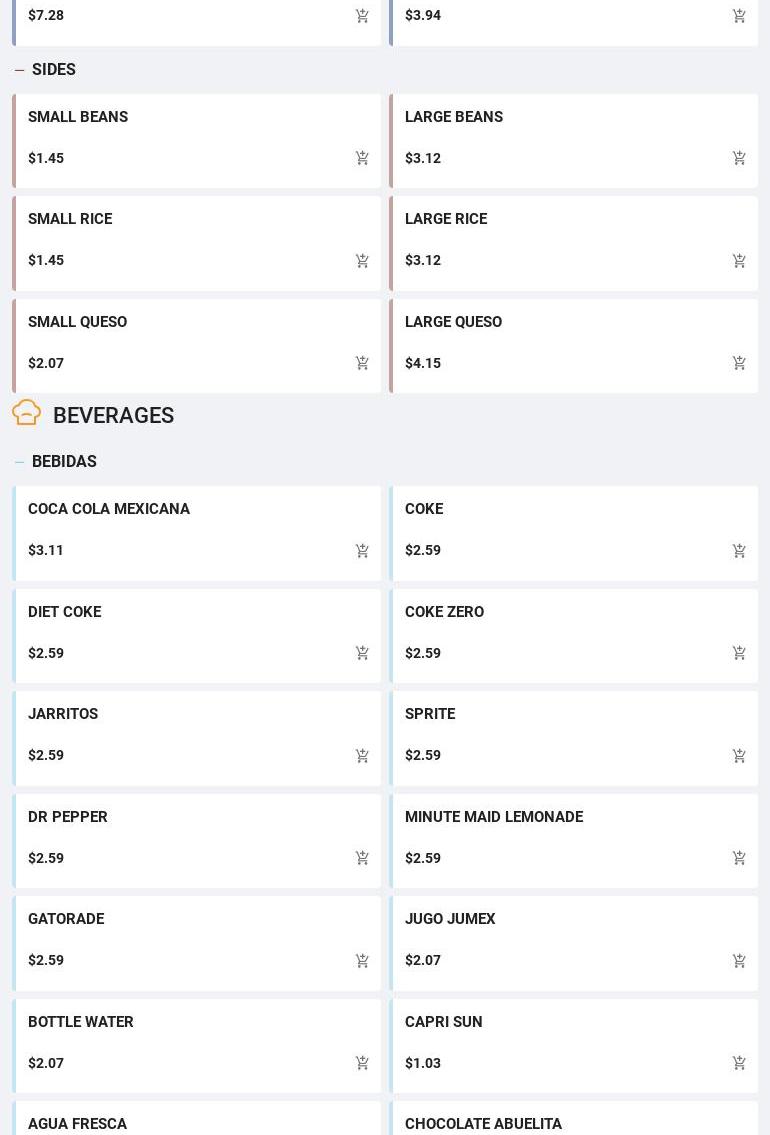Open the Agua Fresca item
This screenshot has height=1135, width=770.
(78, 1123)
